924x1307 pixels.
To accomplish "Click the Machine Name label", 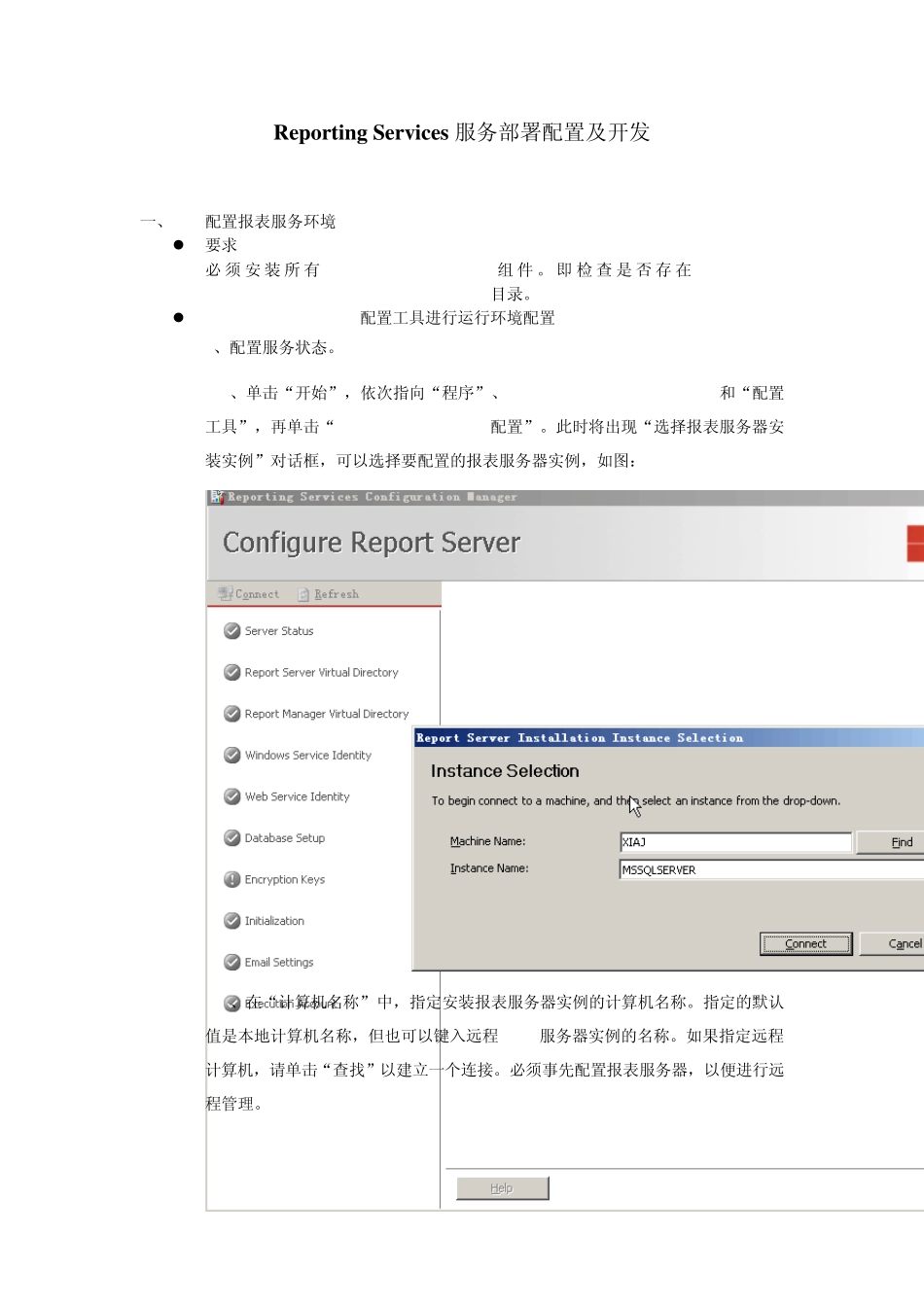I will pyautogui.click(x=487, y=841).
